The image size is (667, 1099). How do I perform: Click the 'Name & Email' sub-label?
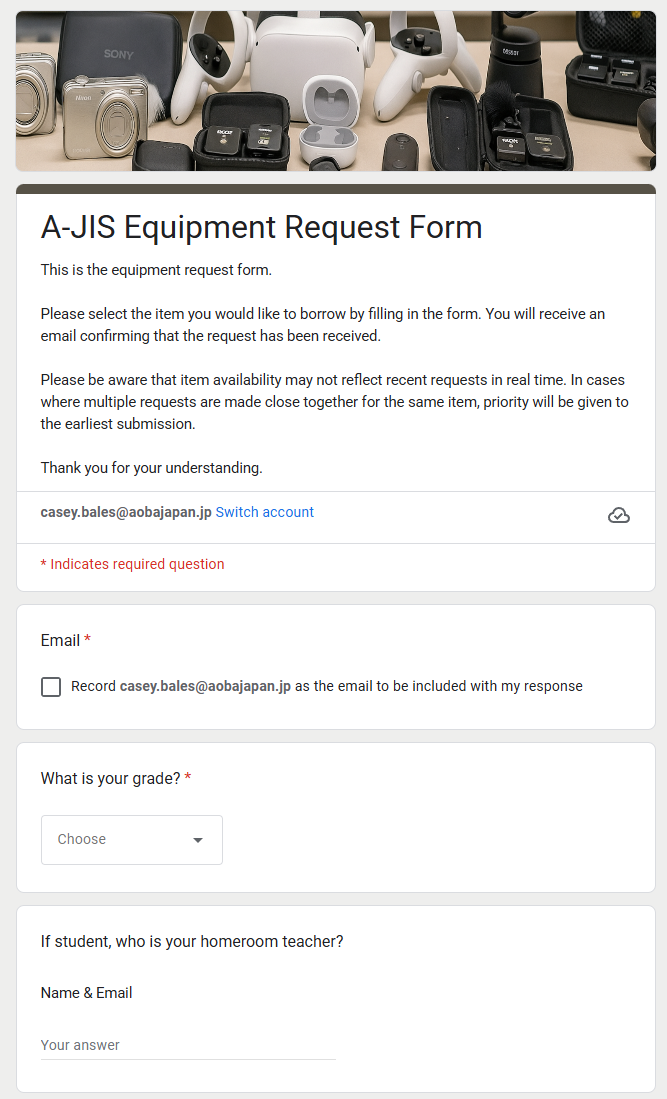point(86,993)
